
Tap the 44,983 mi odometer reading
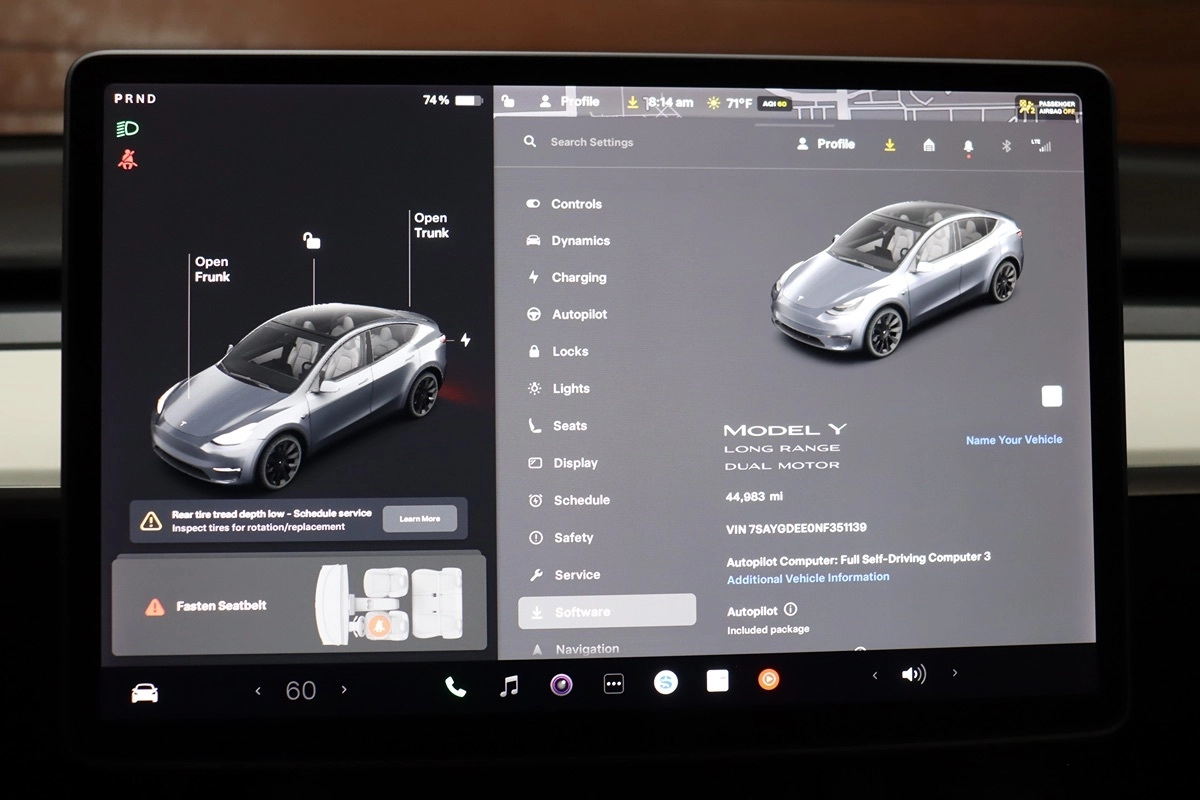[754, 497]
